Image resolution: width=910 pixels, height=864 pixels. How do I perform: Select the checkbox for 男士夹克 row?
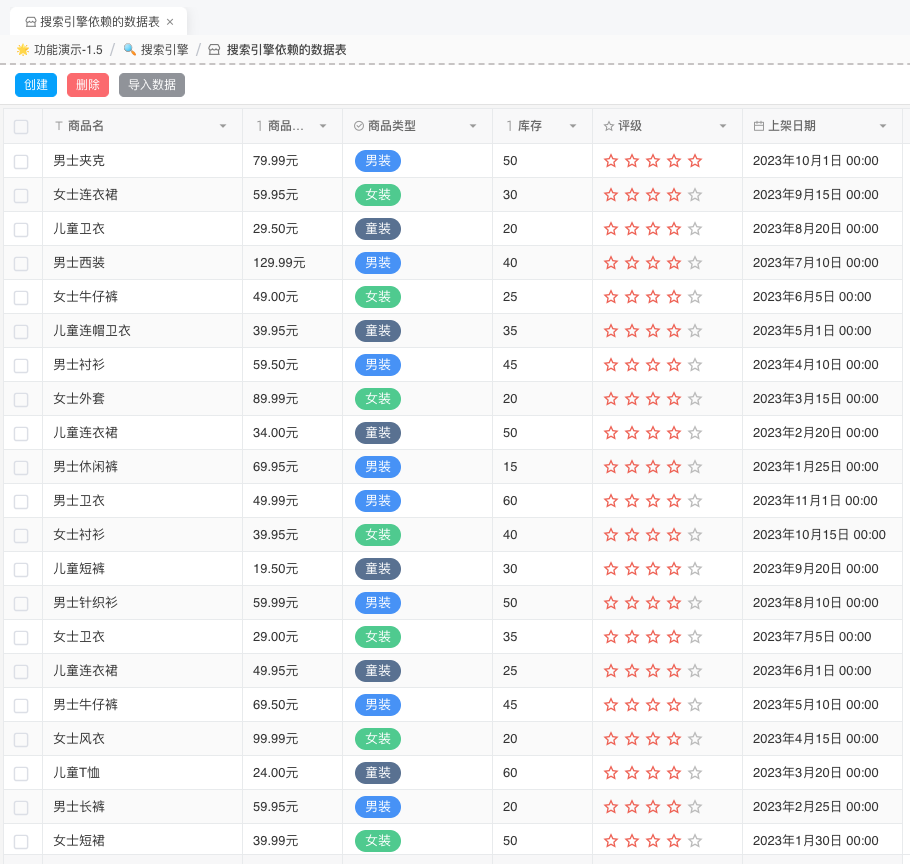(x=21, y=161)
